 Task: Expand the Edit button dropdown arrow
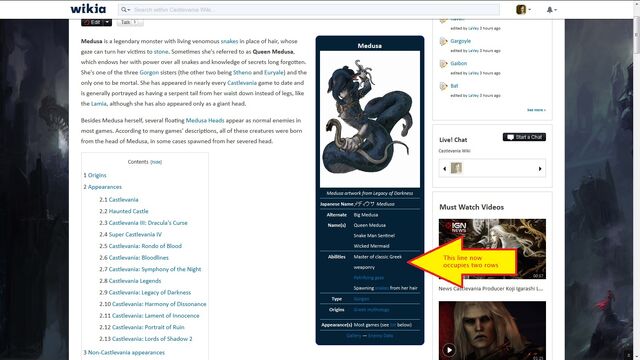click(x=107, y=22)
